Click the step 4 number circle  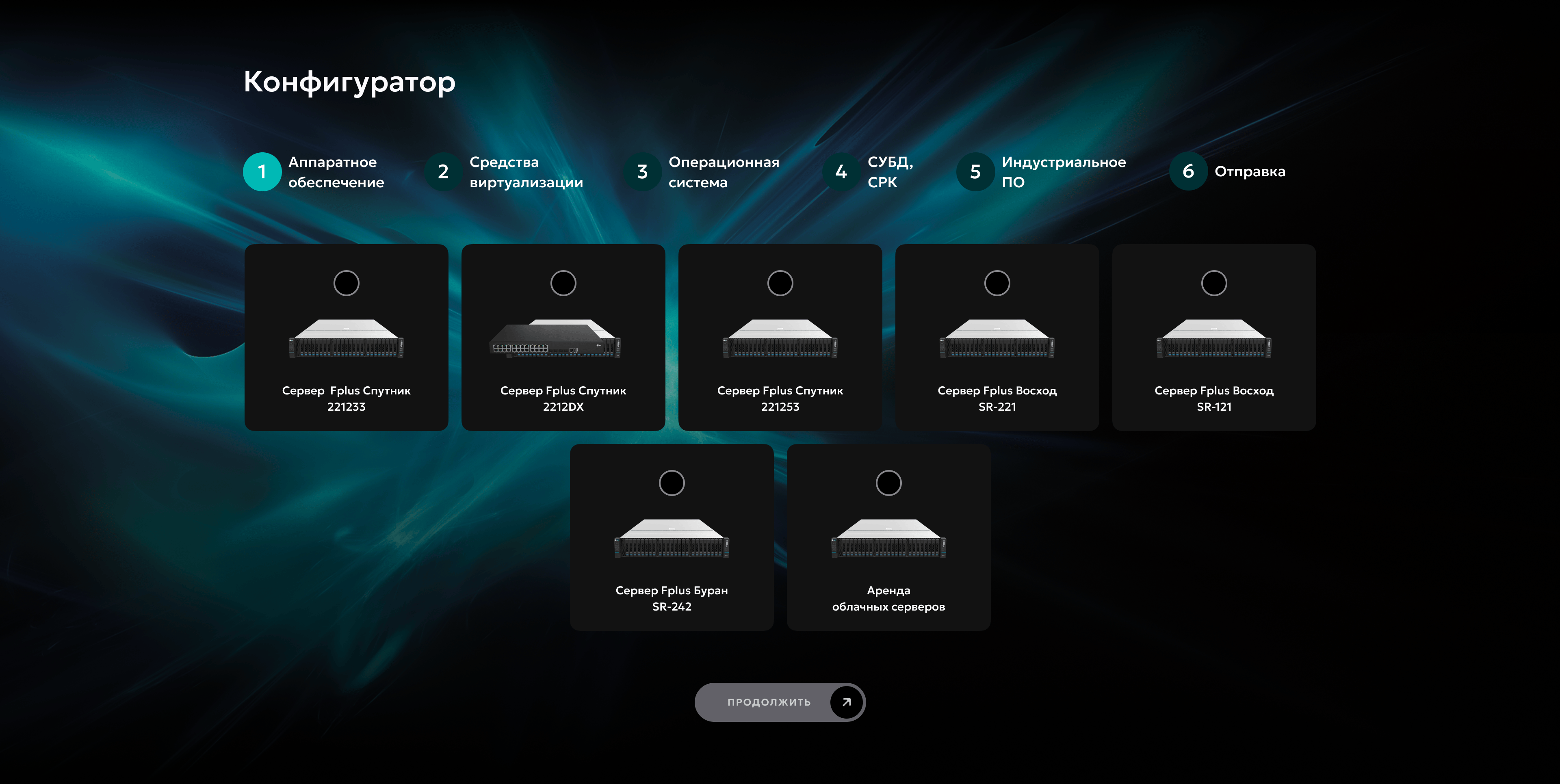click(x=841, y=172)
